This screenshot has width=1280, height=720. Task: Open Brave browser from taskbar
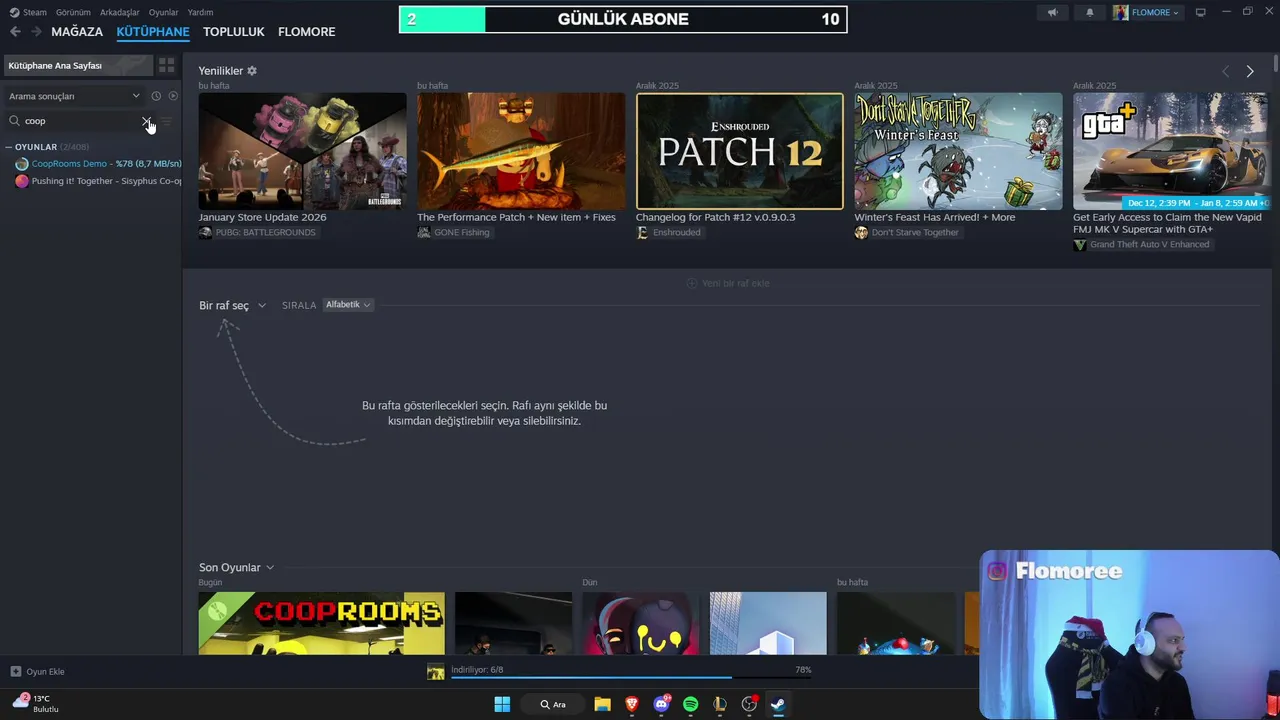coord(632,704)
